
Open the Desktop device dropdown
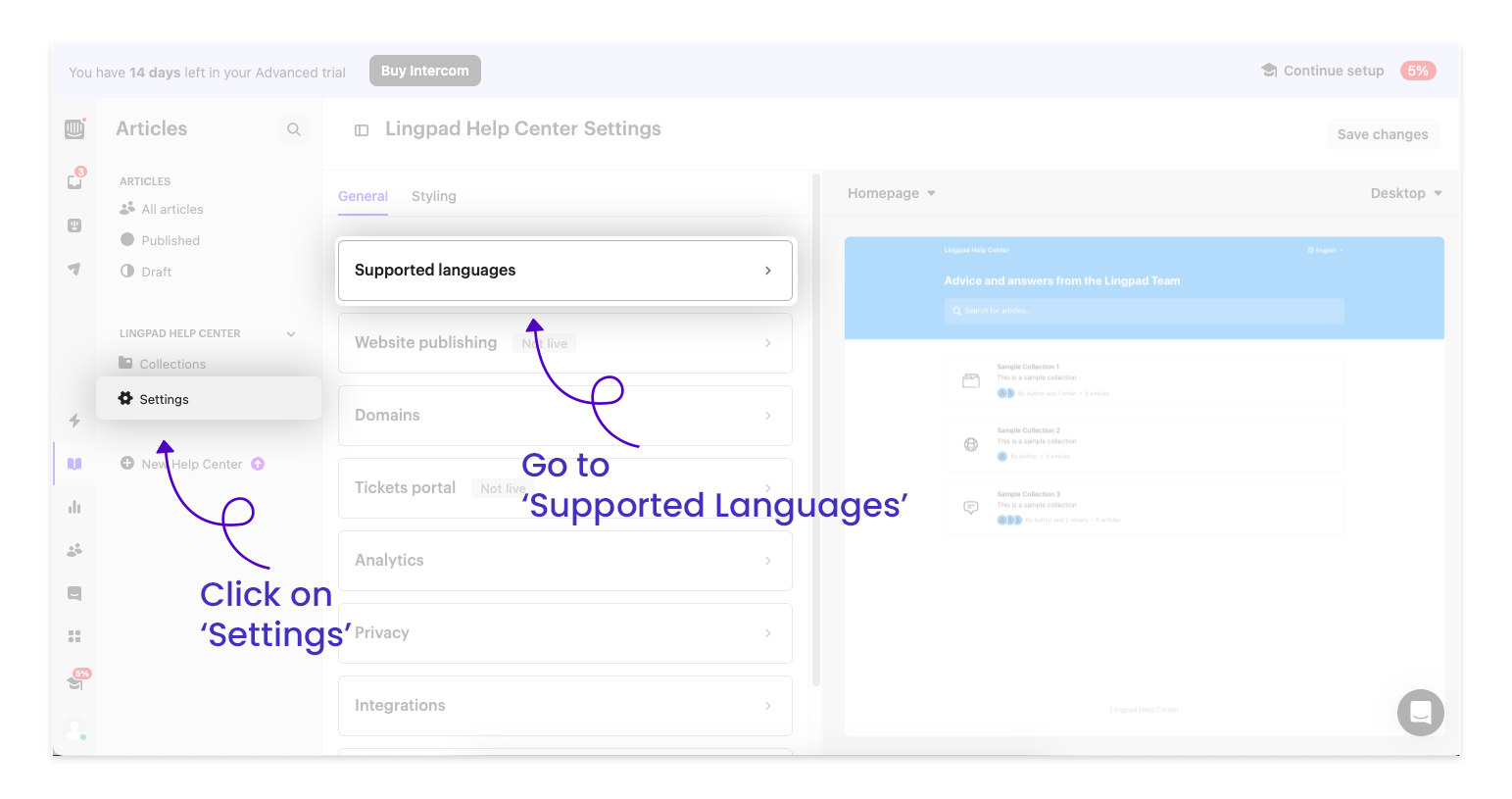coord(1406,193)
